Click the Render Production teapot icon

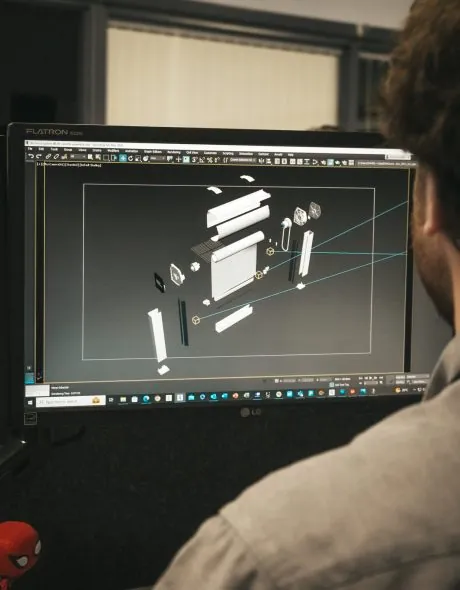click(337, 163)
